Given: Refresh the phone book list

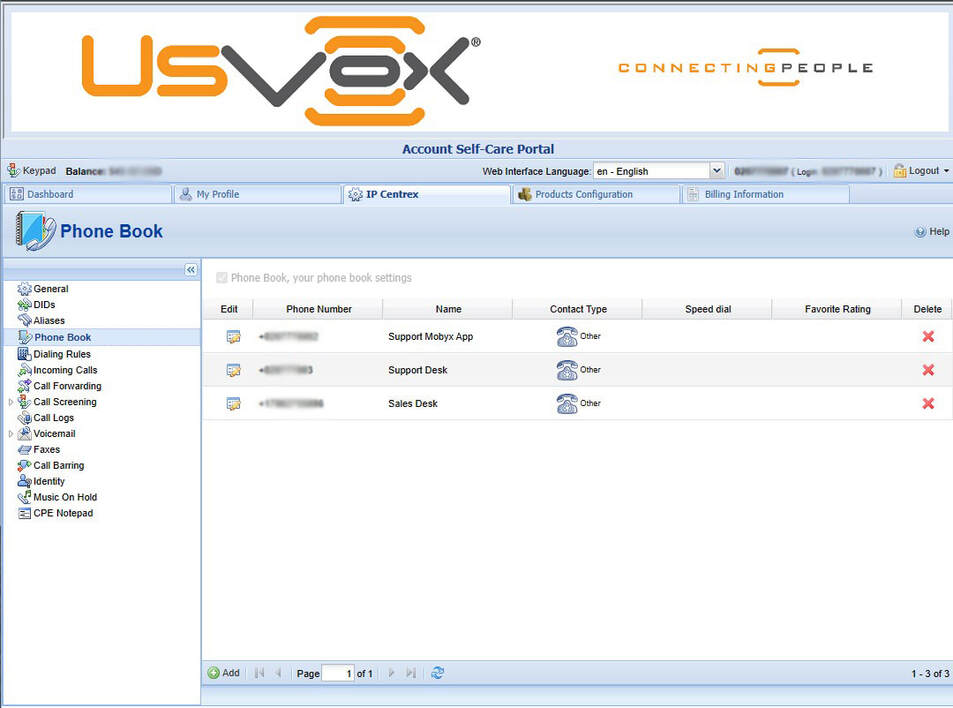Looking at the screenshot, I should [438, 673].
